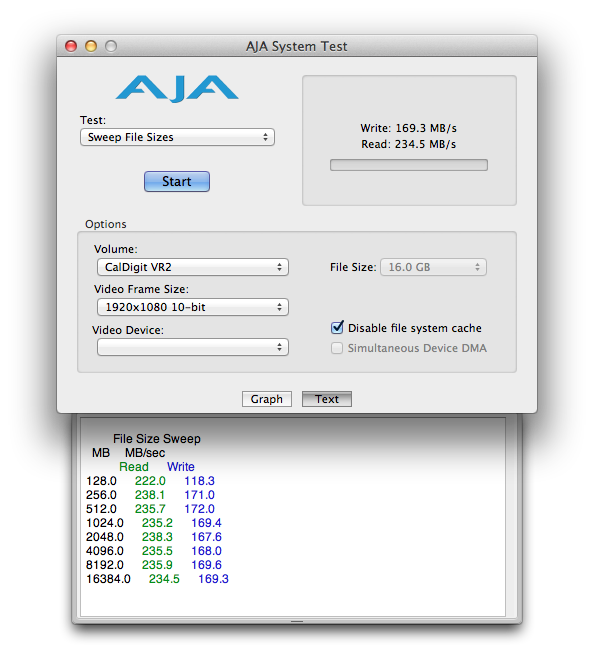
Task: Close the AJA System Test window
Action: tap(71, 46)
